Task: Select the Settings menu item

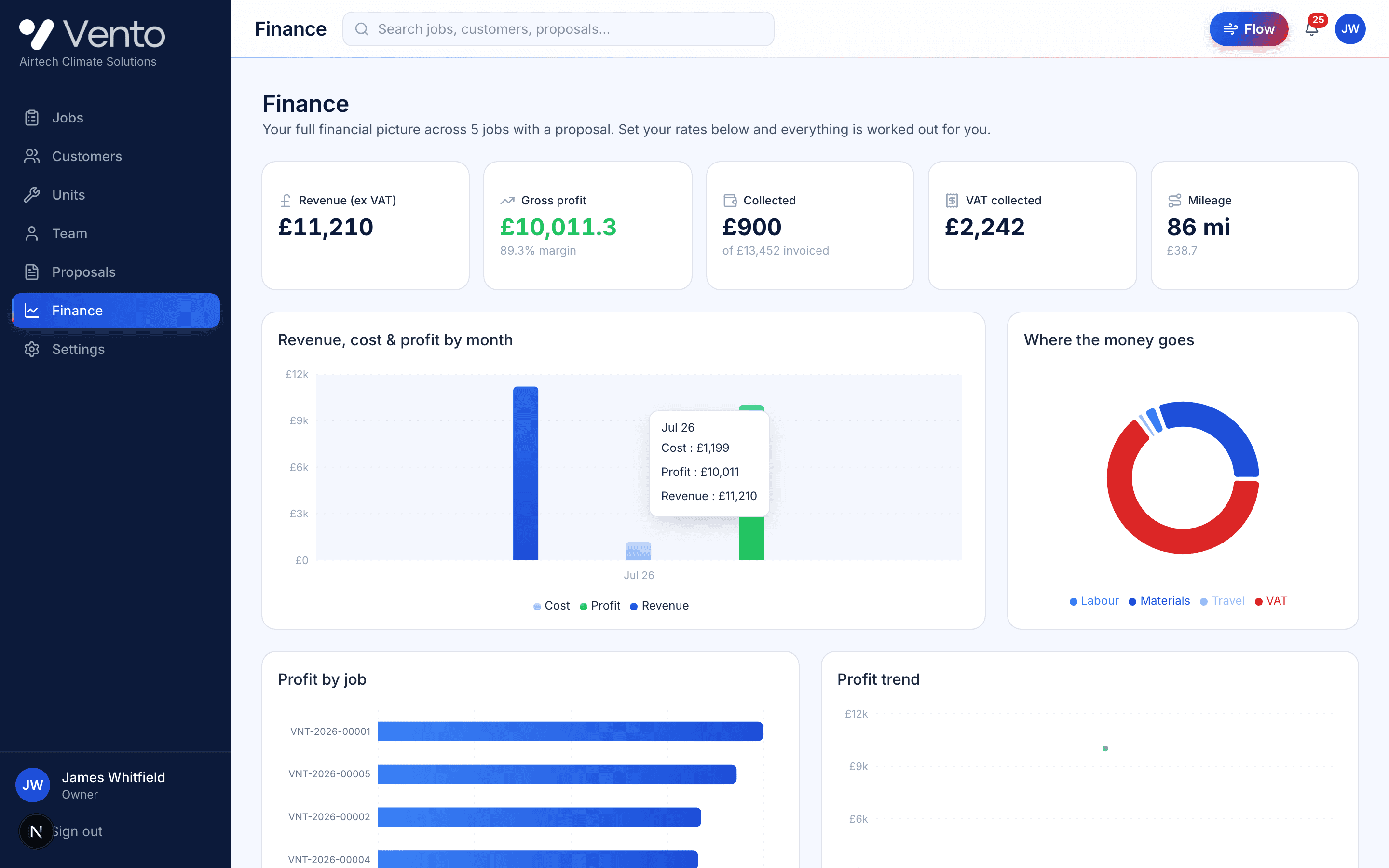Action: 115,349
